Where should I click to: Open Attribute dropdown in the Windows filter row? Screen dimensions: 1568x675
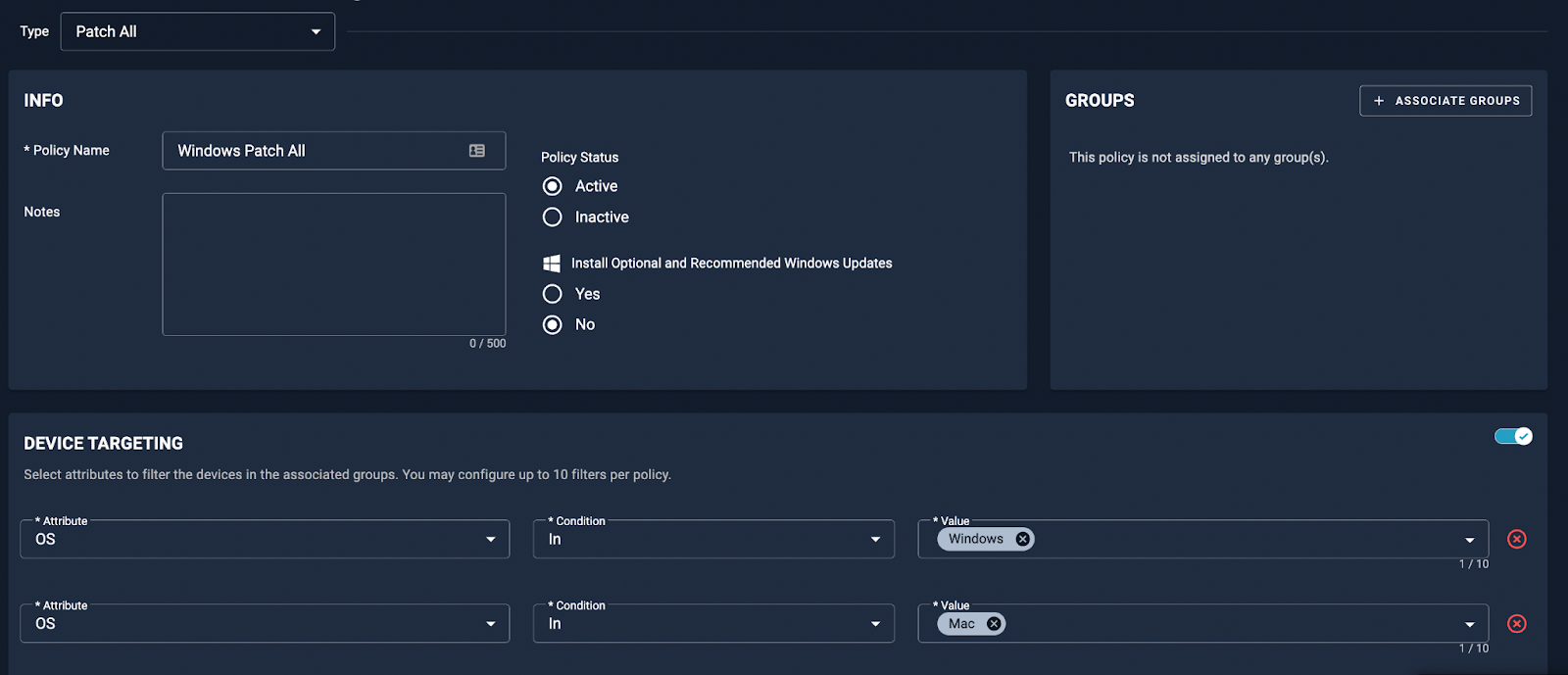265,539
